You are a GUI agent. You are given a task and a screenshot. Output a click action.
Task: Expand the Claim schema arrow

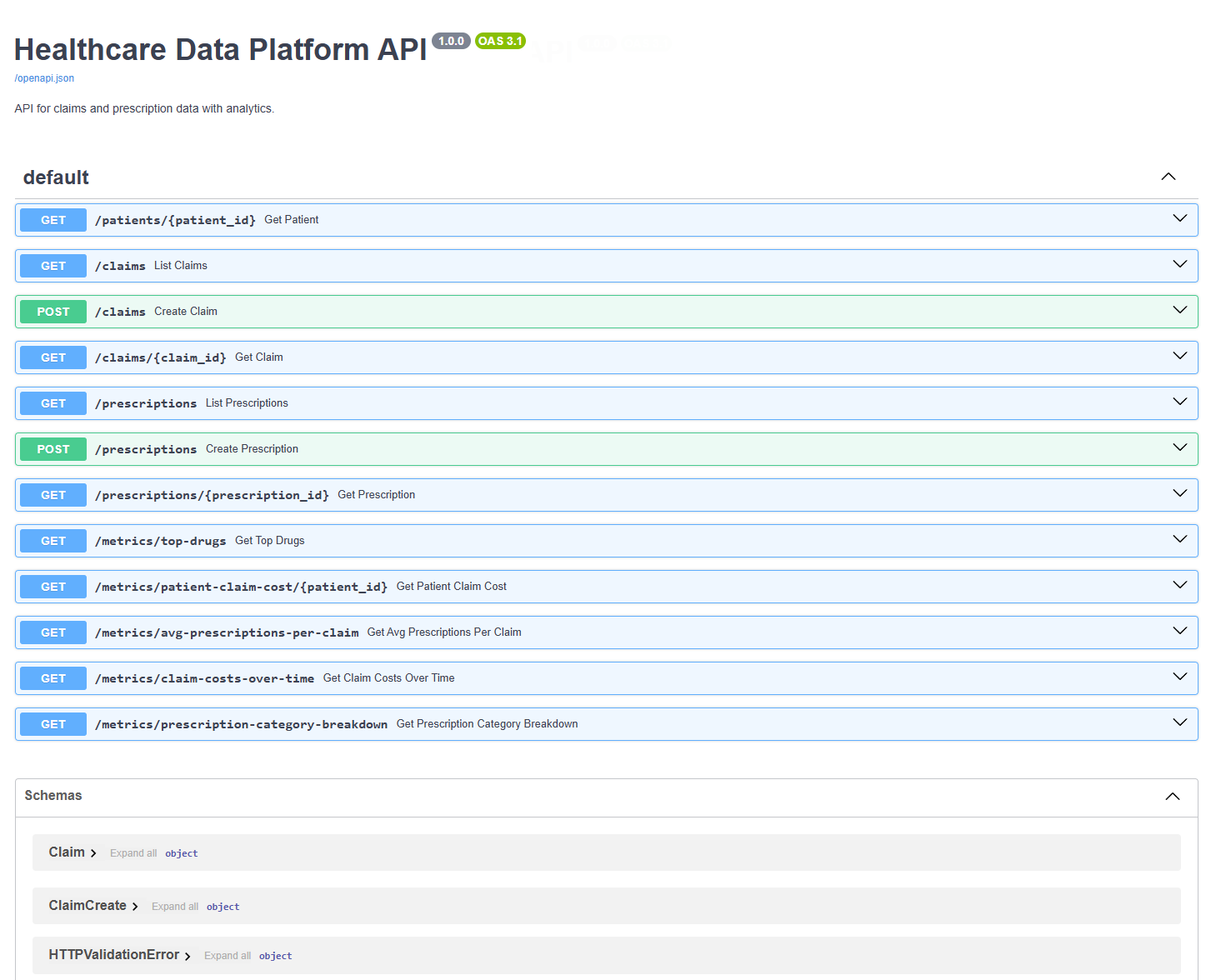93,853
